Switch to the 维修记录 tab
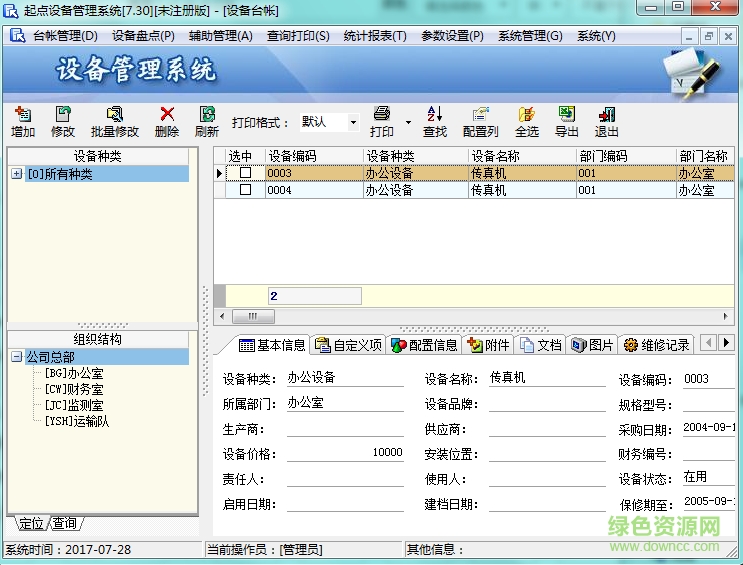 656,345
